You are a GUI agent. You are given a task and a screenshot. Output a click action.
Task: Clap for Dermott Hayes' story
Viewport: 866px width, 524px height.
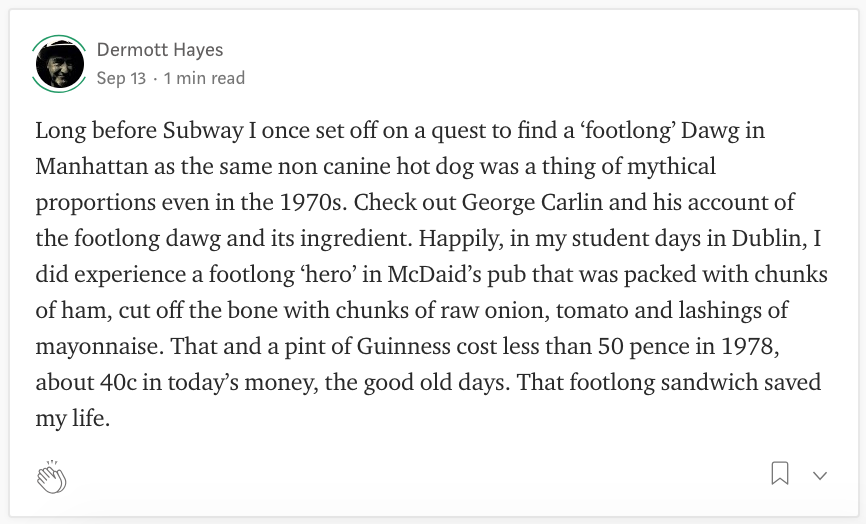52,477
